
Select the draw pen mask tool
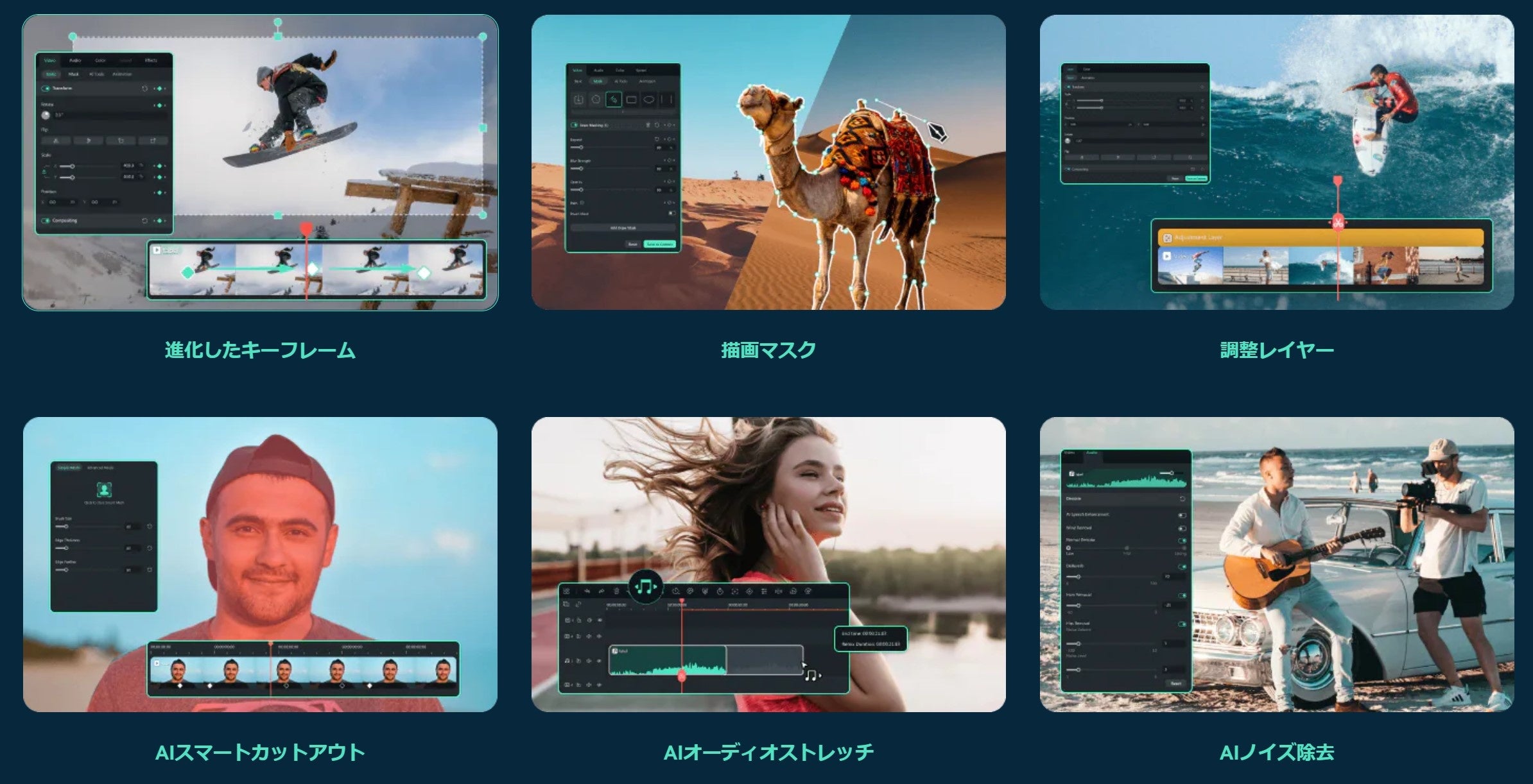(613, 99)
